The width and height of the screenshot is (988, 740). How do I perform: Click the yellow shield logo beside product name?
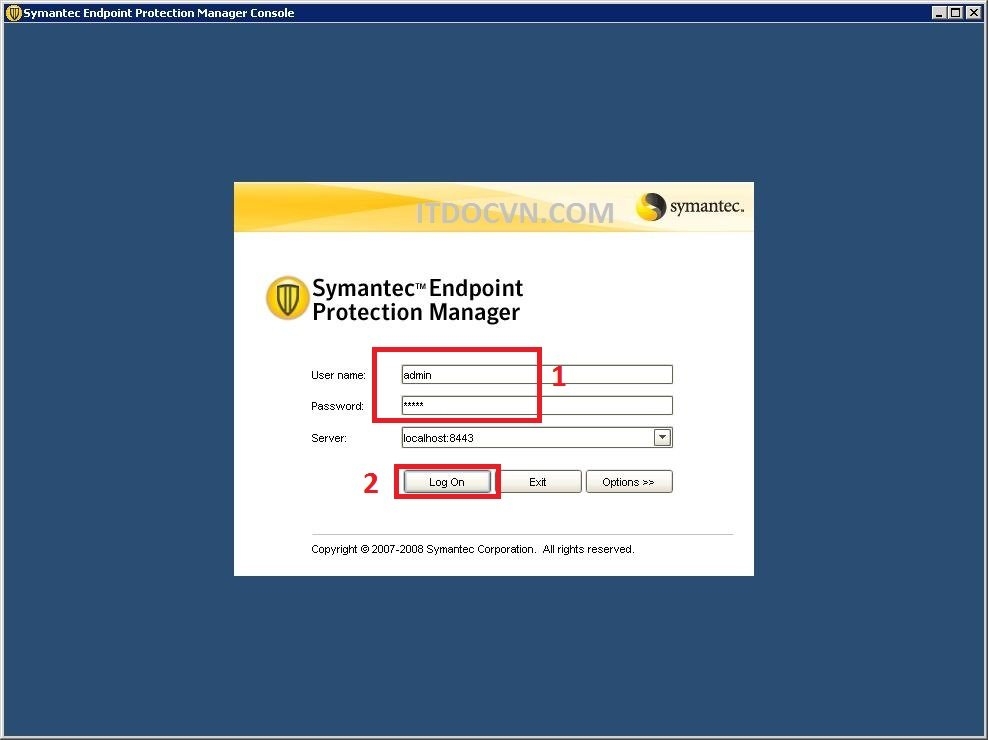287,298
